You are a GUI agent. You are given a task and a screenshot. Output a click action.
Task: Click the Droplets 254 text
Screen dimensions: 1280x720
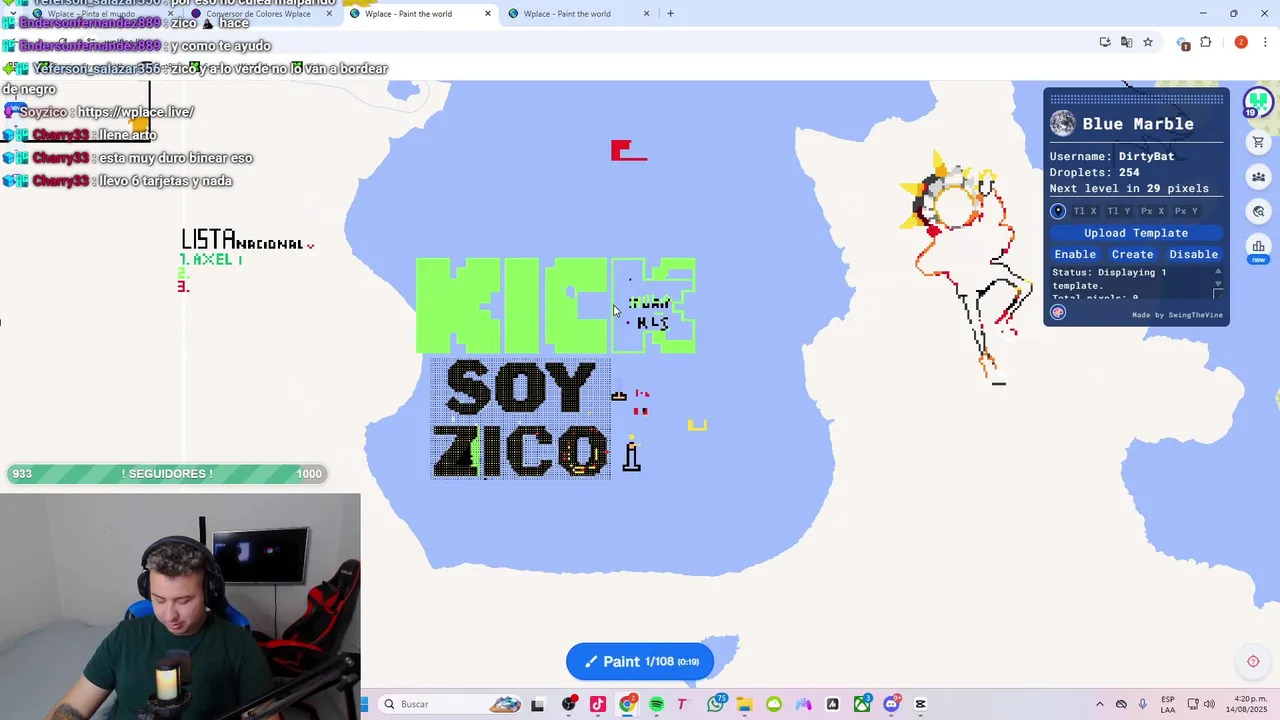click(x=1094, y=172)
